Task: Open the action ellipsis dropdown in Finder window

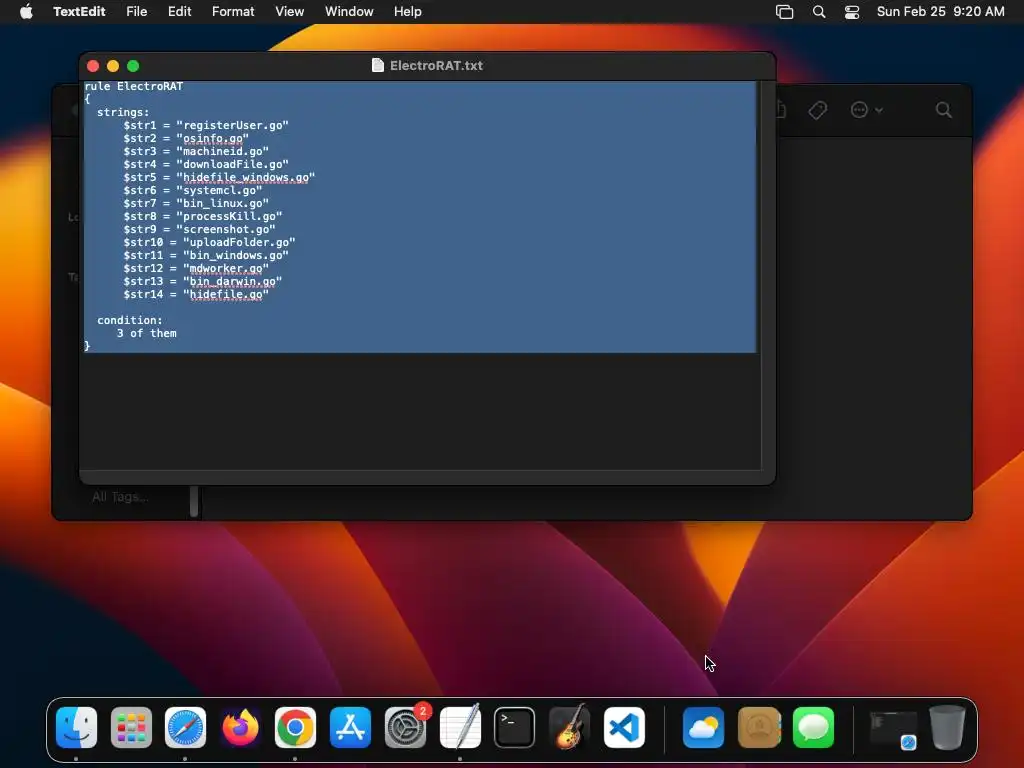Action: point(867,110)
